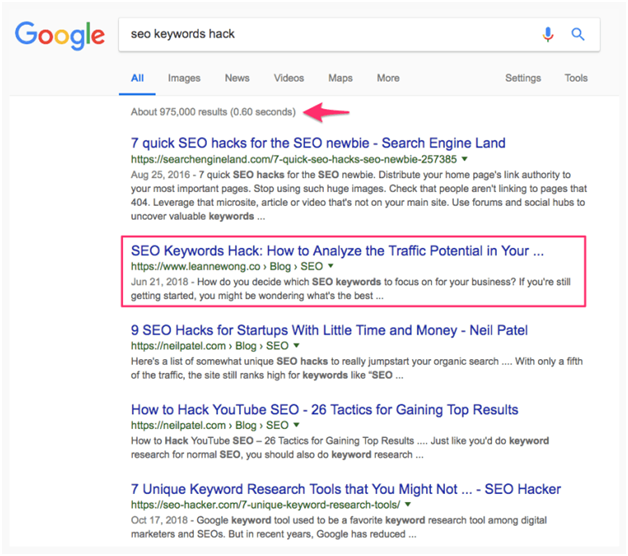Screen dimensions: 628x556
Task: Click the seo-hacker.com green URL text
Action: point(265,505)
